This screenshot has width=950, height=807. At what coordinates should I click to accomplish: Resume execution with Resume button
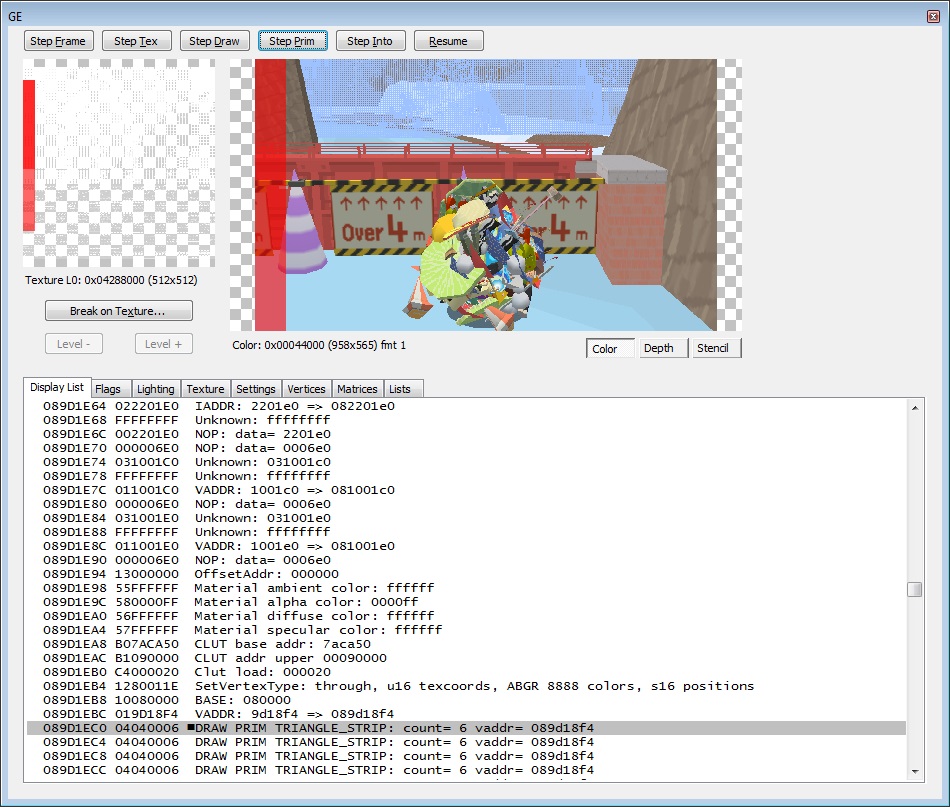pyautogui.click(x=448, y=41)
